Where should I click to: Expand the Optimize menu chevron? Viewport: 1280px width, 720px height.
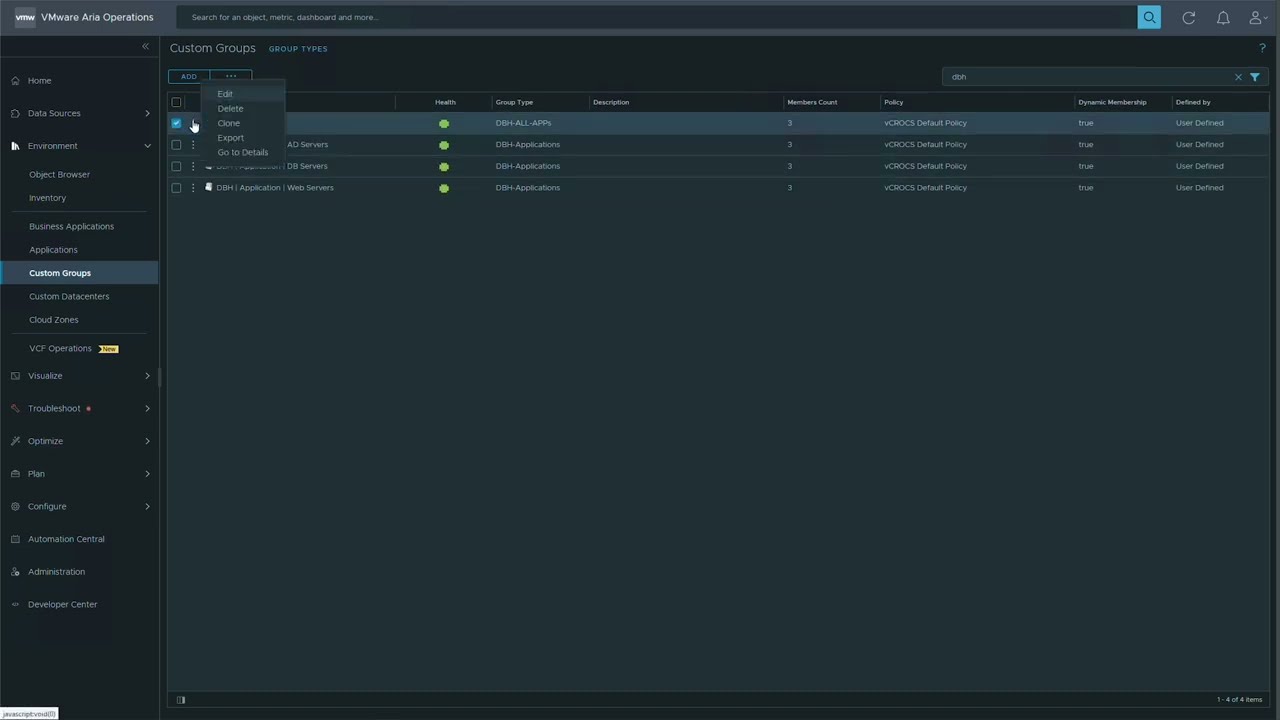click(147, 441)
